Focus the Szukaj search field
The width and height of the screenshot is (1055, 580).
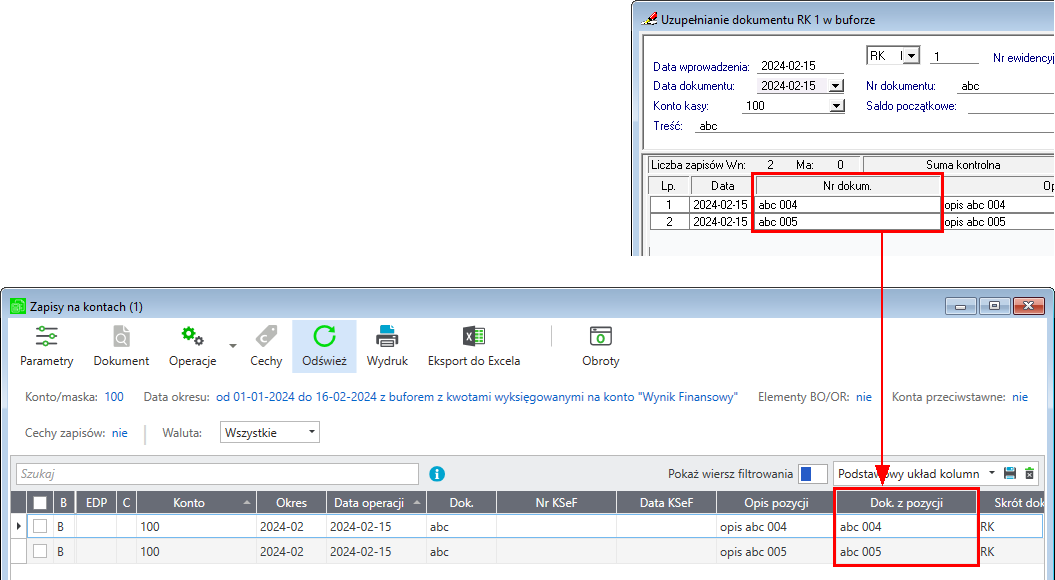[217, 474]
